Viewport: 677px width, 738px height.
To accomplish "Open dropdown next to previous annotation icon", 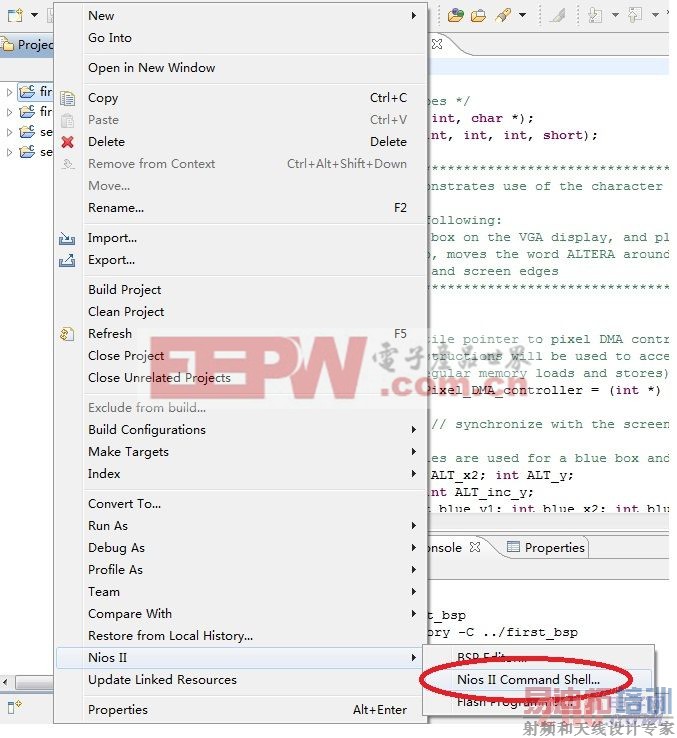I will [x=655, y=16].
